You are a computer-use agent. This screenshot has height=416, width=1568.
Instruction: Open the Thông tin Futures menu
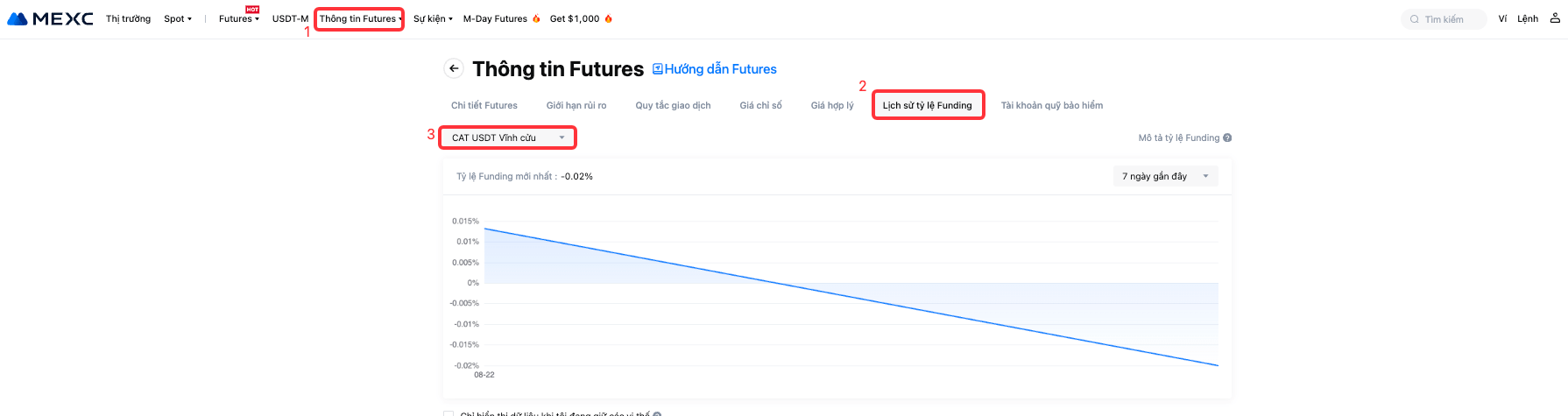pyautogui.click(x=359, y=18)
